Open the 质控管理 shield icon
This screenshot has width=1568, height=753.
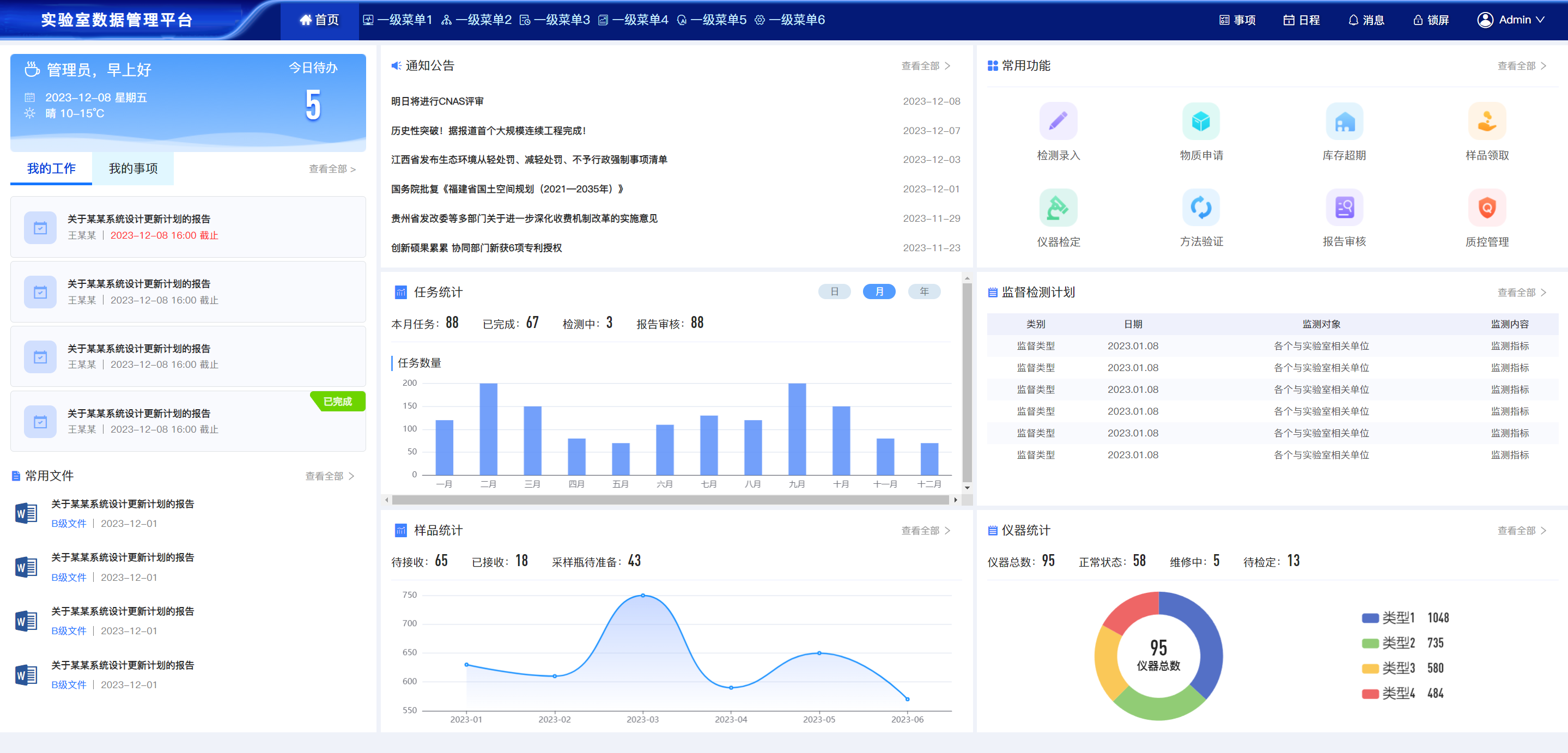pyautogui.click(x=1487, y=208)
